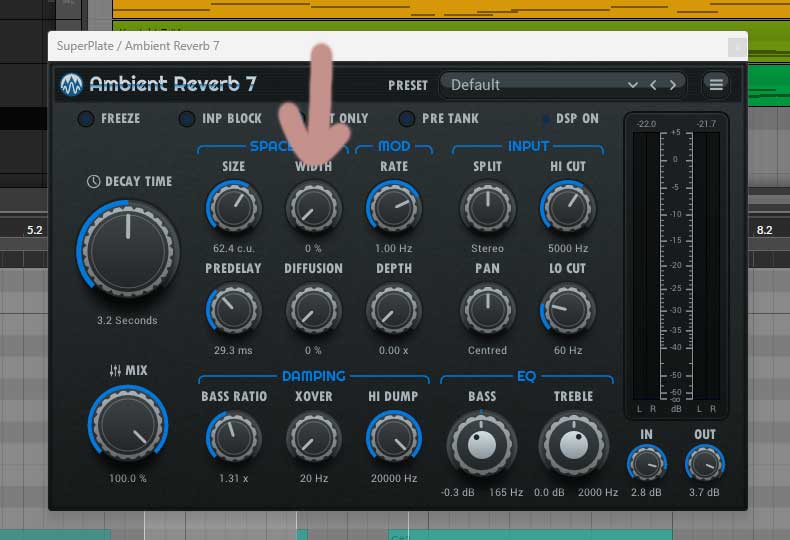Click the Hi Cut input knob

(568, 208)
